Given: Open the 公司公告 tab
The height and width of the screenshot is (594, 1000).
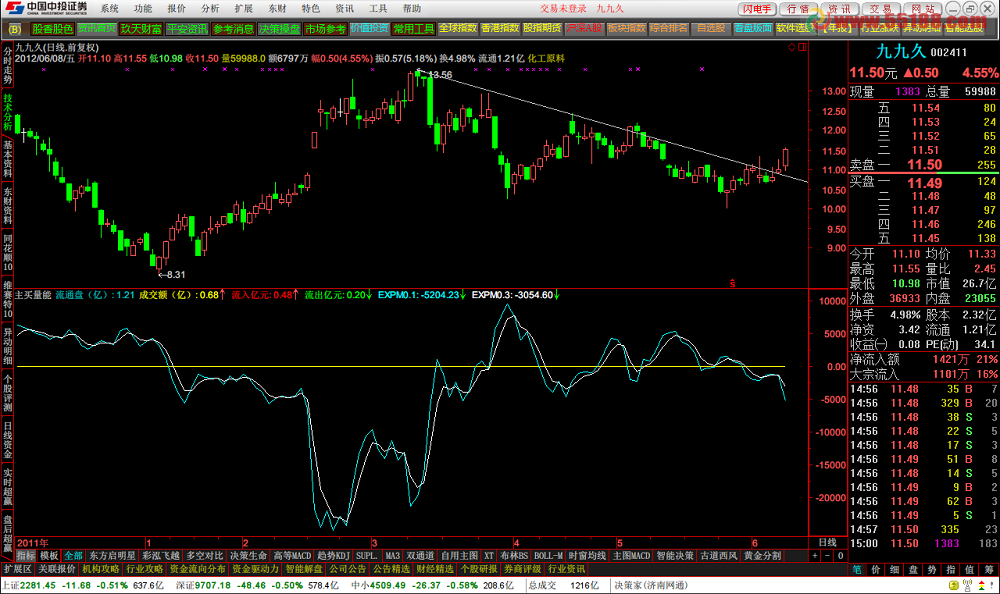Looking at the screenshot, I should tap(348, 568).
